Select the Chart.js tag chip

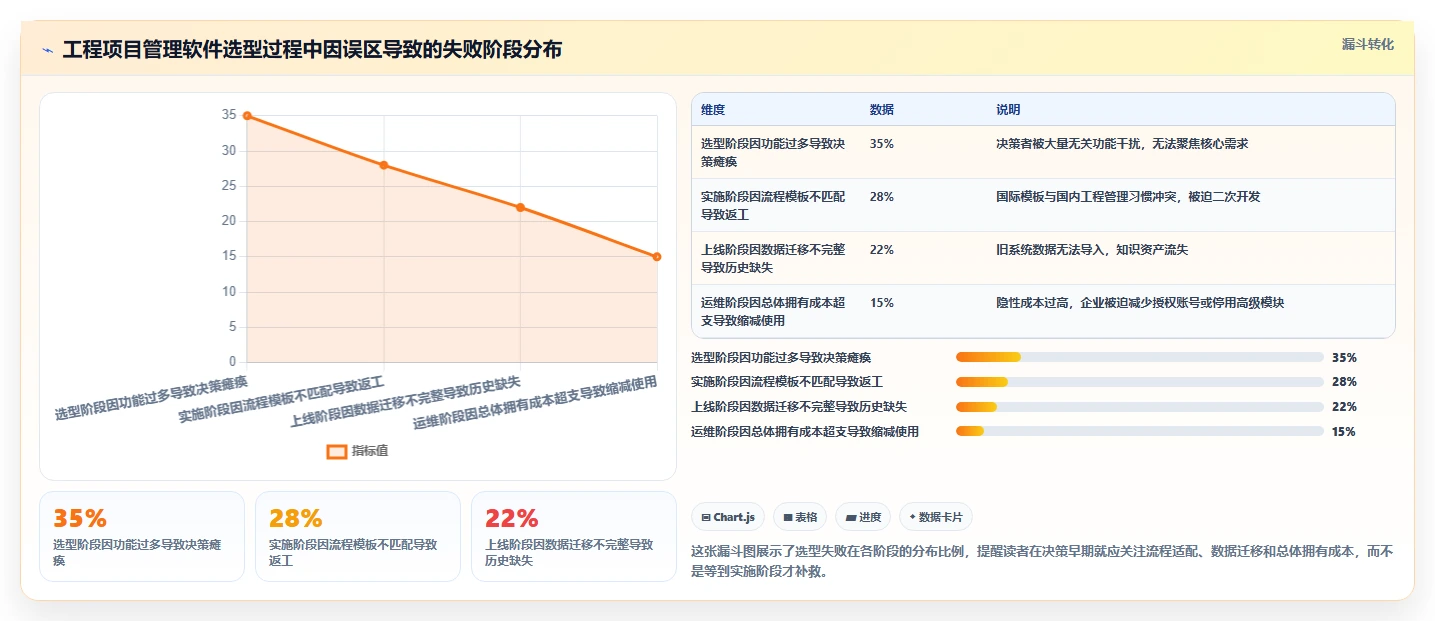(x=728, y=517)
